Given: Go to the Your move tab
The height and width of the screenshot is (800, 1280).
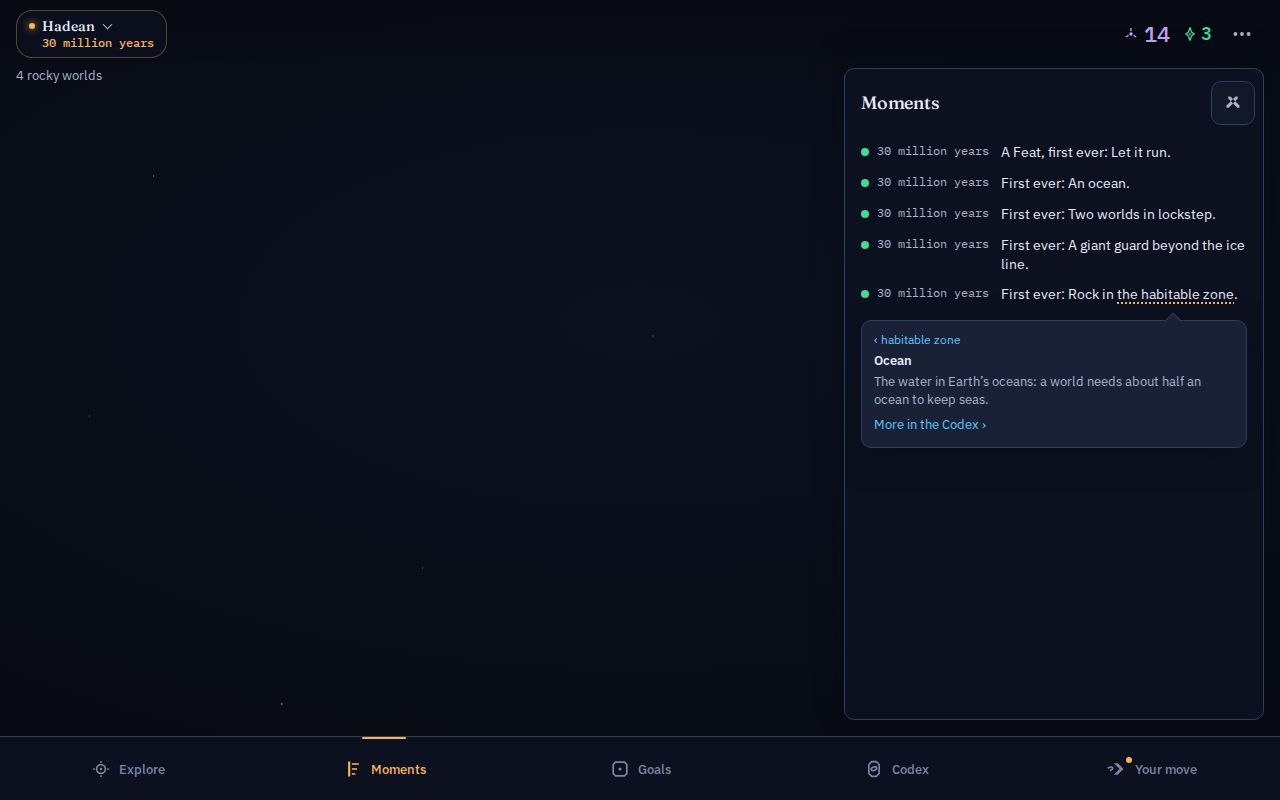Looking at the screenshot, I should (1152, 769).
